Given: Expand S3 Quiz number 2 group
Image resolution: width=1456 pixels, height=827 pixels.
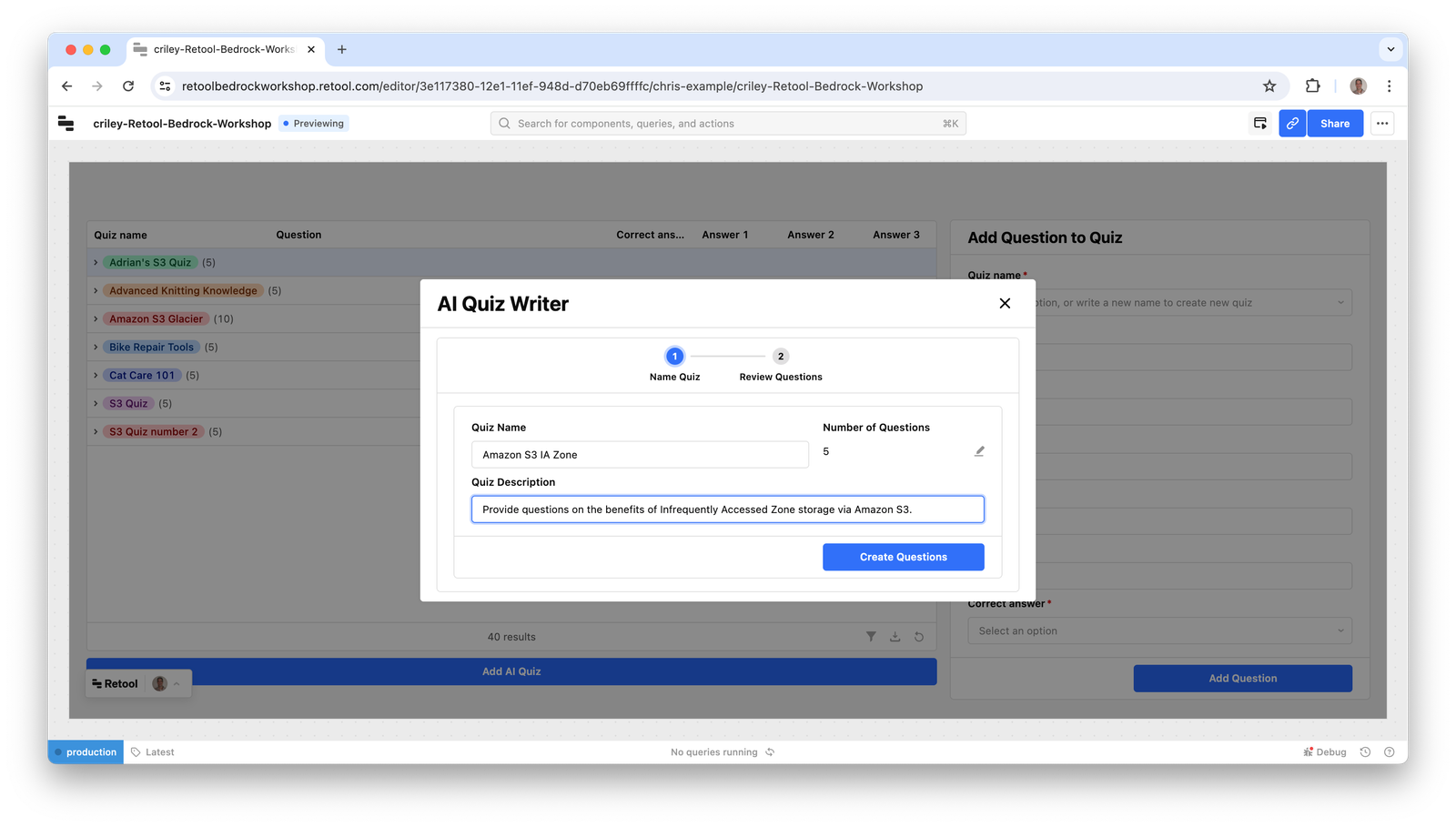Looking at the screenshot, I should [96, 431].
